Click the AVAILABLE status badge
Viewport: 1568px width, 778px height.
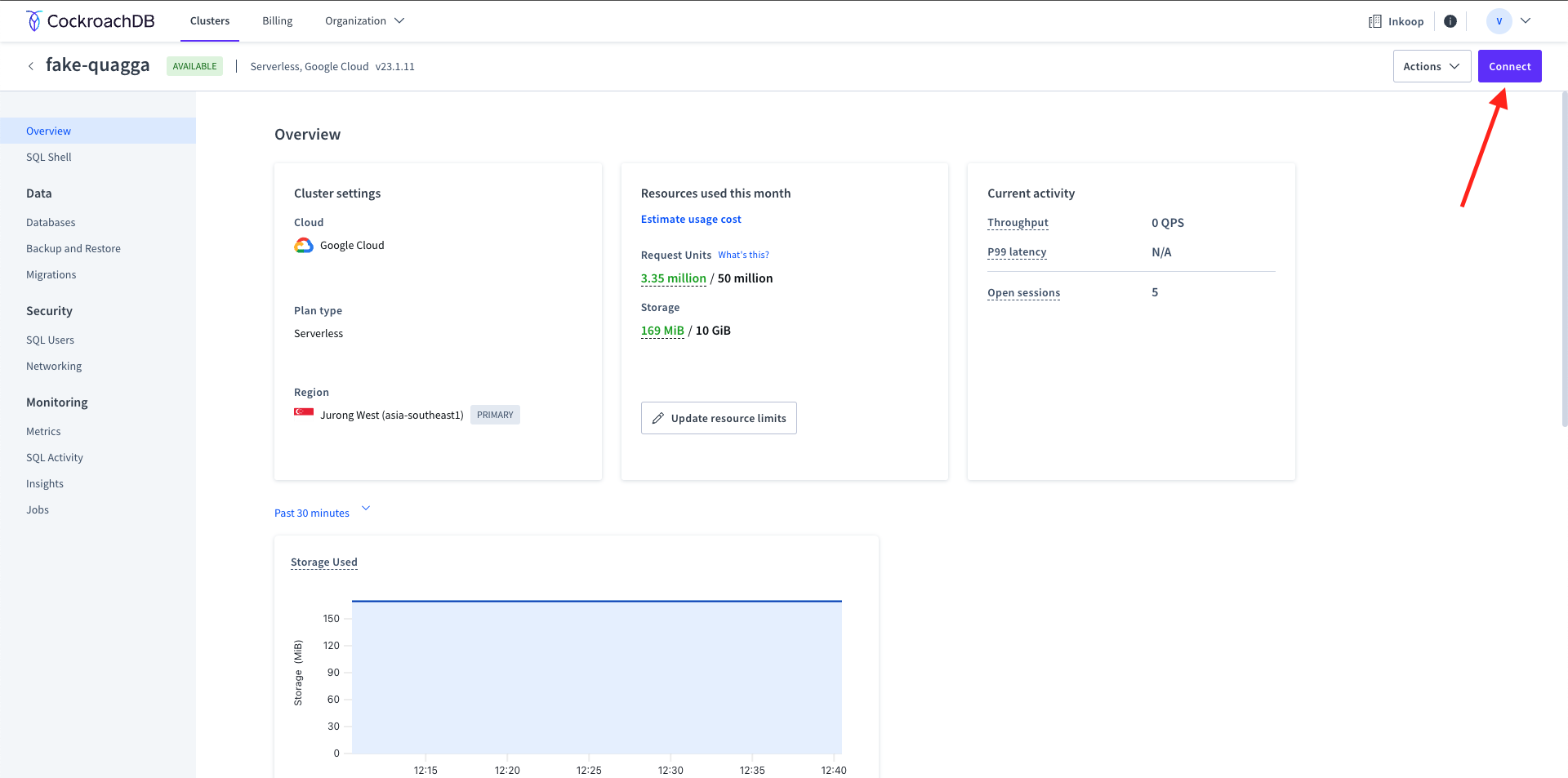click(194, 66)
